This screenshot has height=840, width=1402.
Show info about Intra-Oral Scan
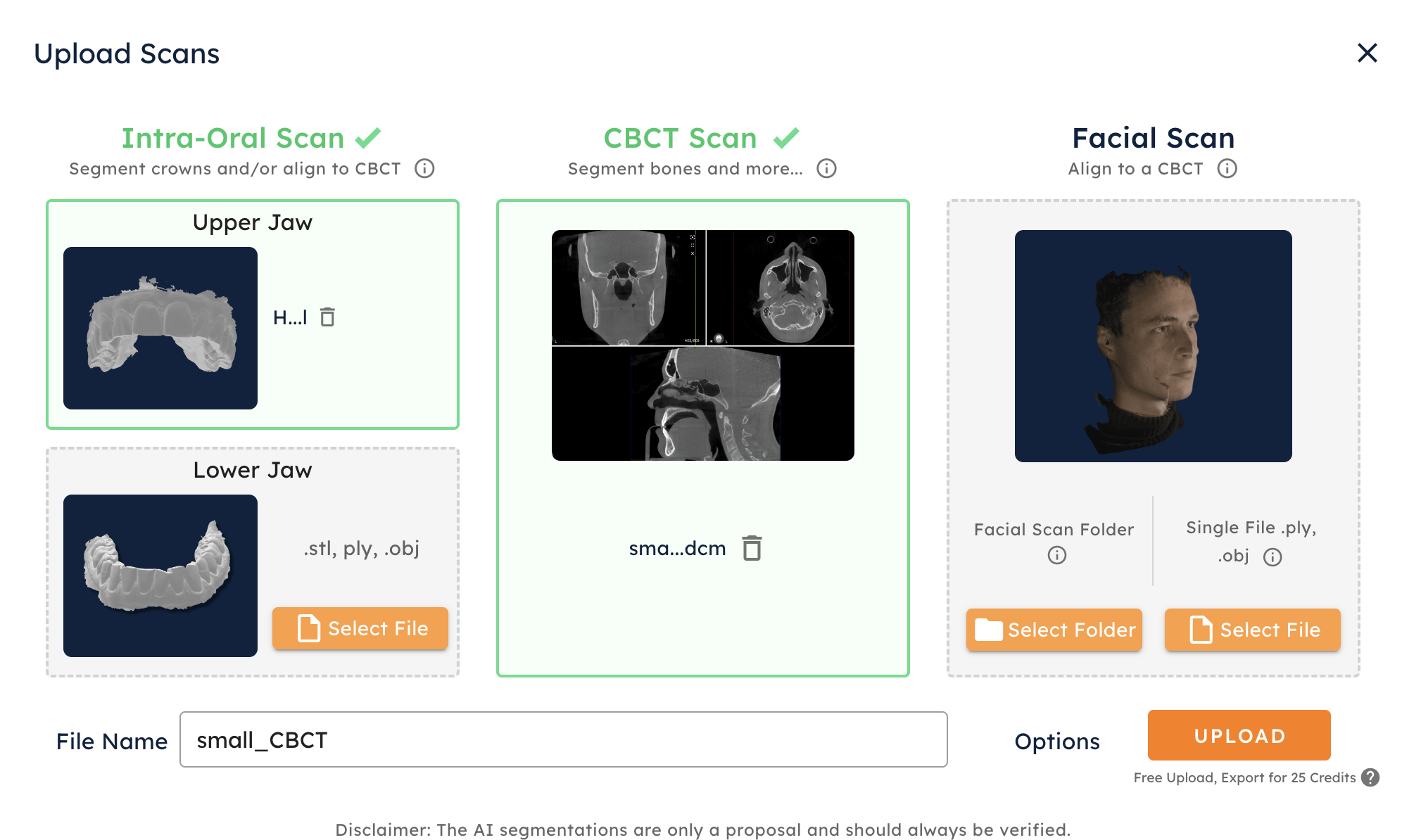(x=424, y=169)
